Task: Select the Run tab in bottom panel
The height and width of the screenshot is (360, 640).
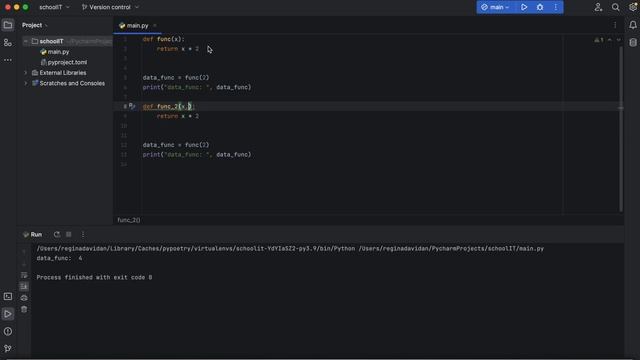Action: coord(33,234)
